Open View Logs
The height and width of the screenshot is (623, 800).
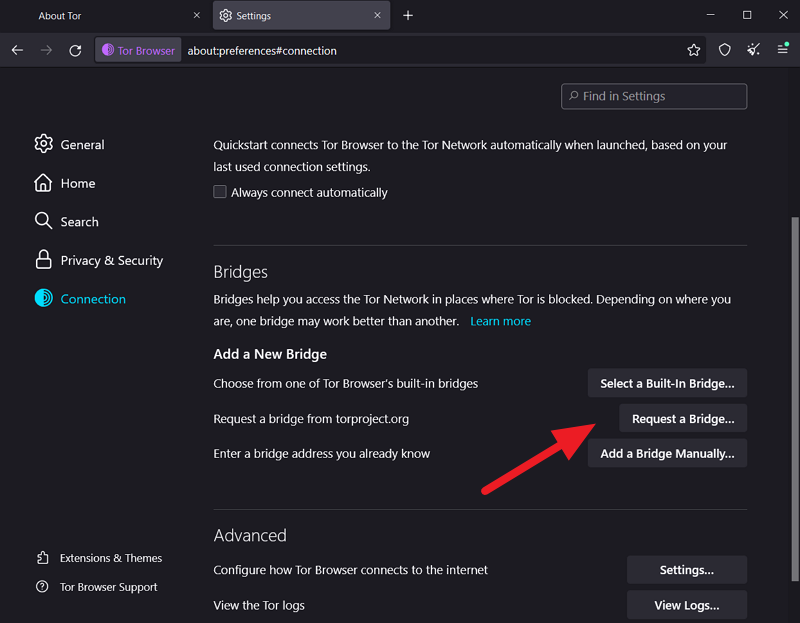(687, 605)
